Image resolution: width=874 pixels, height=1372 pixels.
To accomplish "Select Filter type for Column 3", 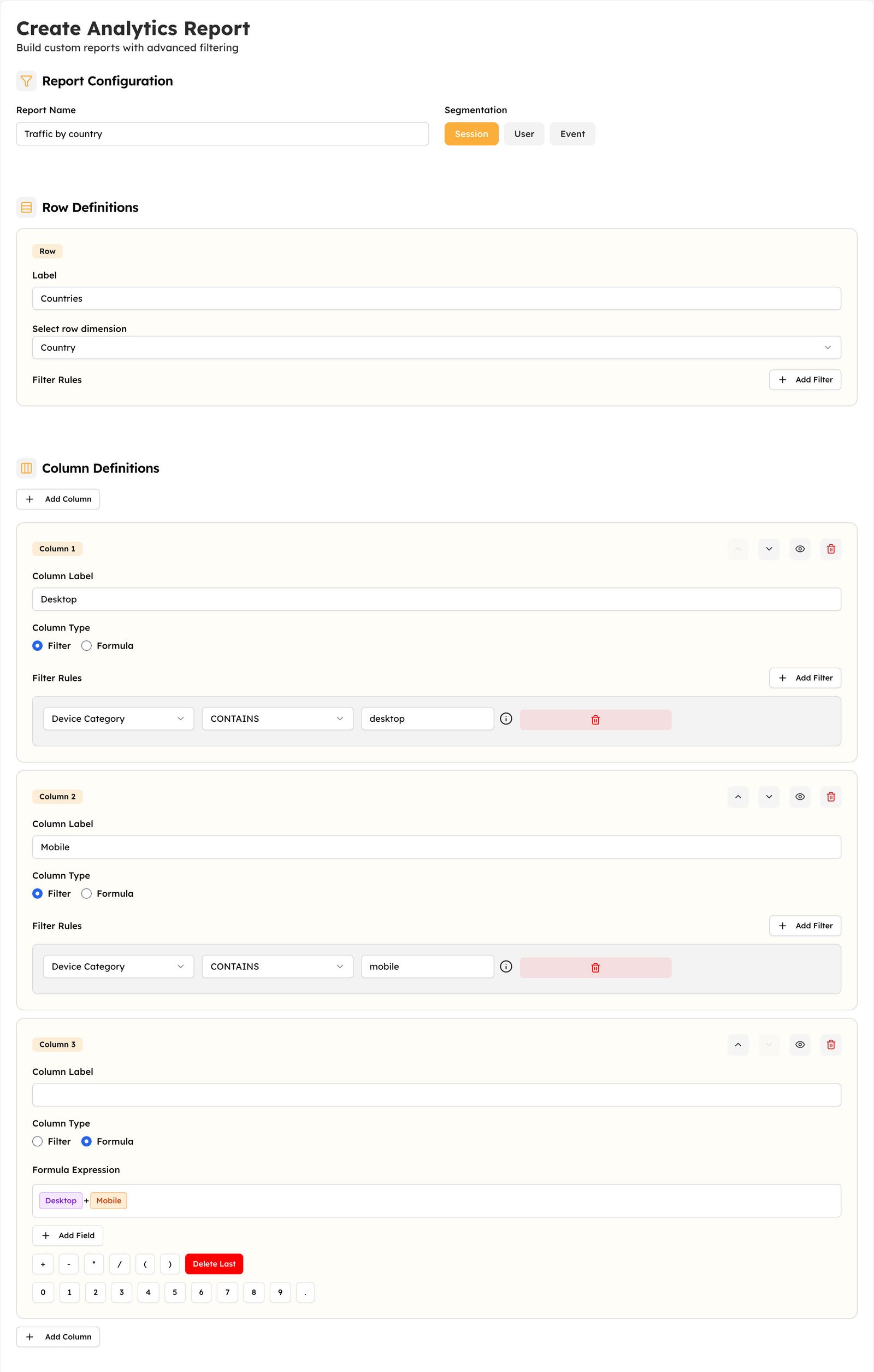I will (38, 1141).
